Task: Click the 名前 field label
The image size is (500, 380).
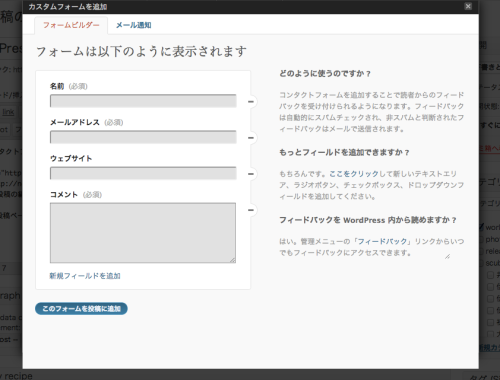Action: (57, 86)
